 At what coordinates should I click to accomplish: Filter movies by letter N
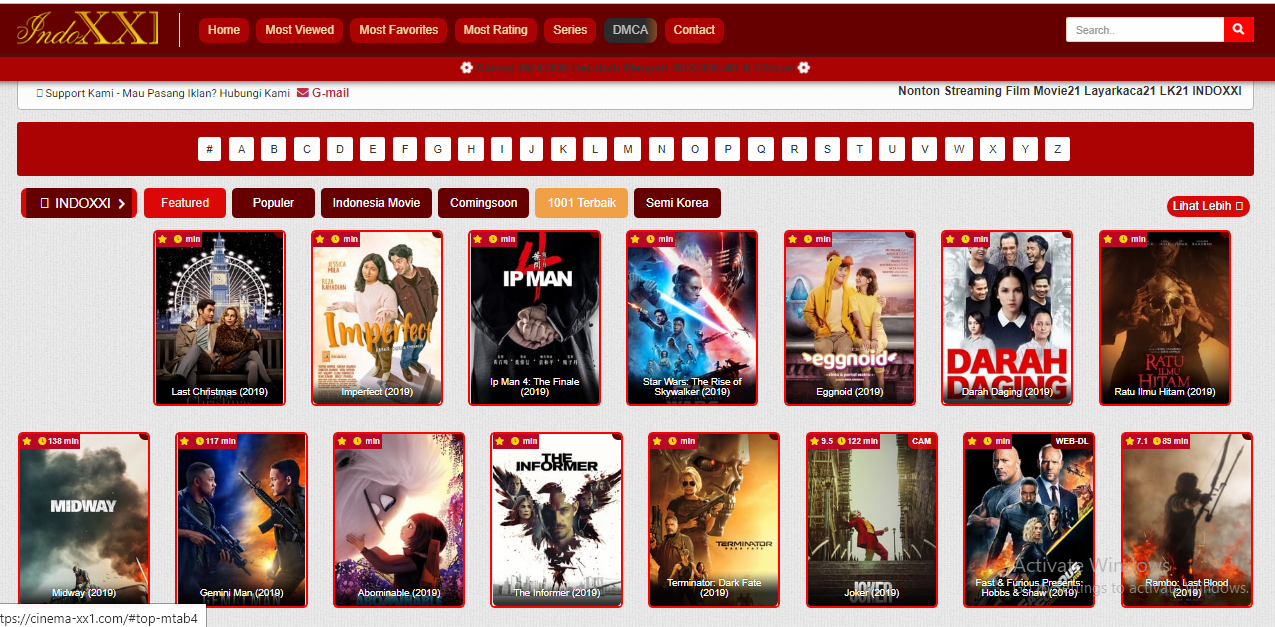(x=661, y=150)
